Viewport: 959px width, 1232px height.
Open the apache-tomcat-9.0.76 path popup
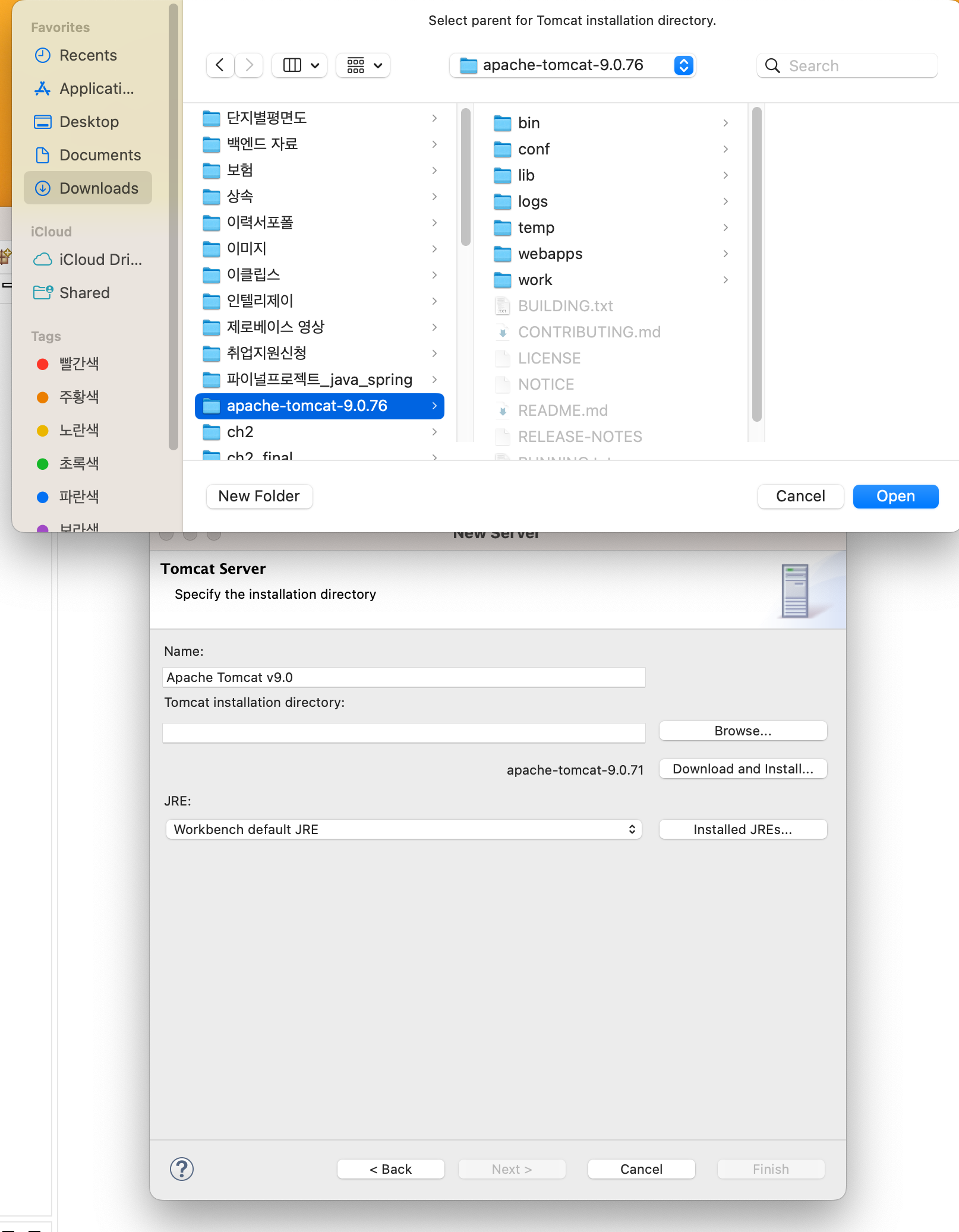click(x=573, y=65)
